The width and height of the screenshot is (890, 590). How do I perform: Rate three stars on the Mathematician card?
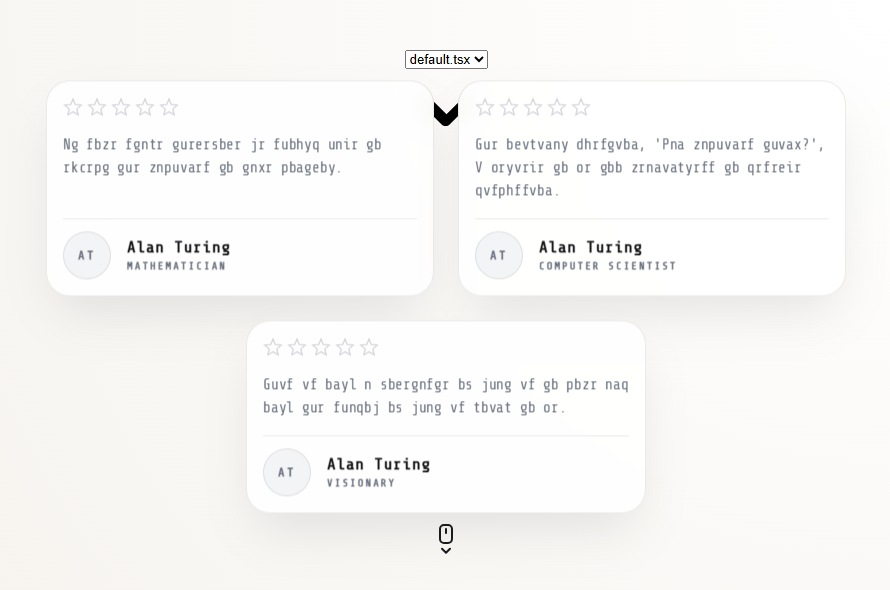tap(121, 107)
